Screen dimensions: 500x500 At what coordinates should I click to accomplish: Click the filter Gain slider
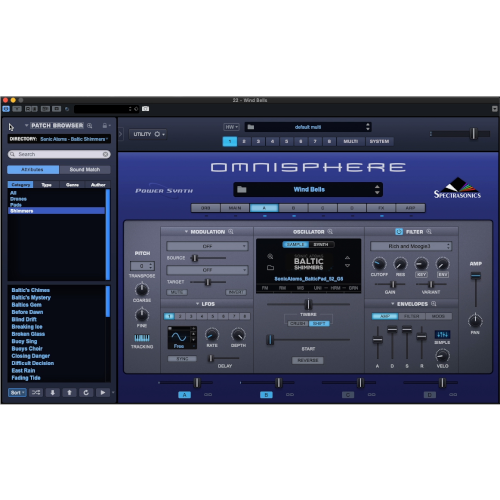393,284
